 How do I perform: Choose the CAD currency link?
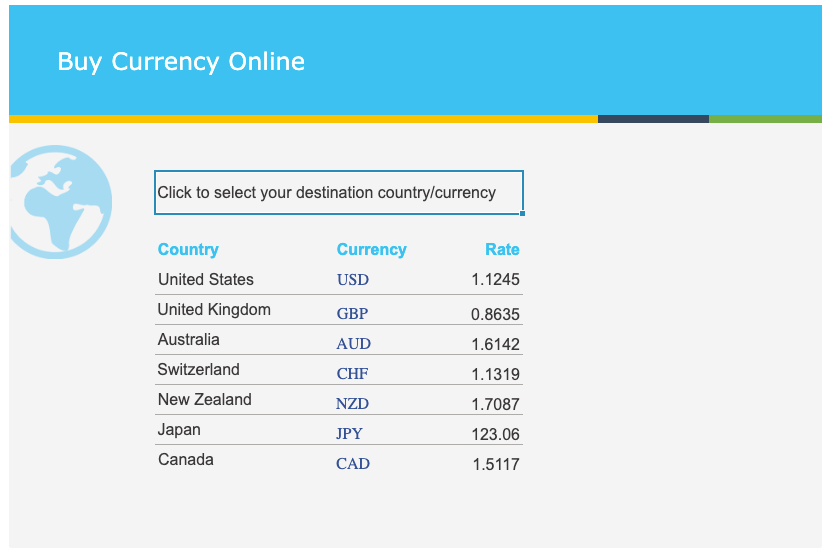tap(353, 464)
